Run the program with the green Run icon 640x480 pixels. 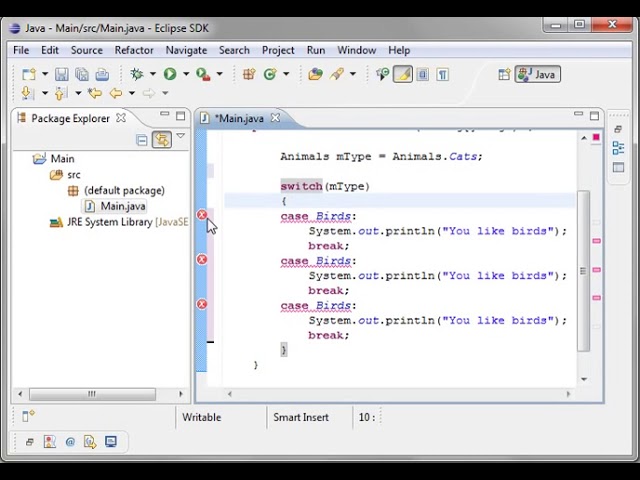[x=170, y=74]
